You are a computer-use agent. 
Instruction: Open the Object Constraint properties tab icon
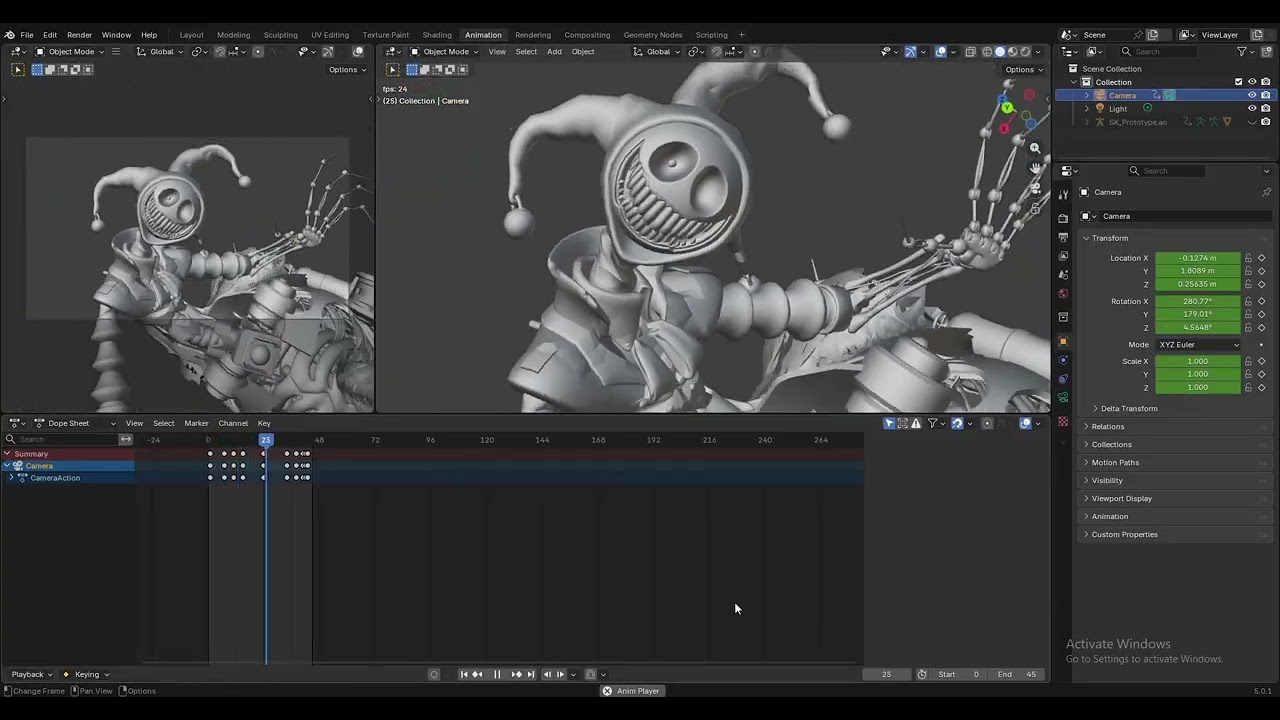[x=1063, y=379]
